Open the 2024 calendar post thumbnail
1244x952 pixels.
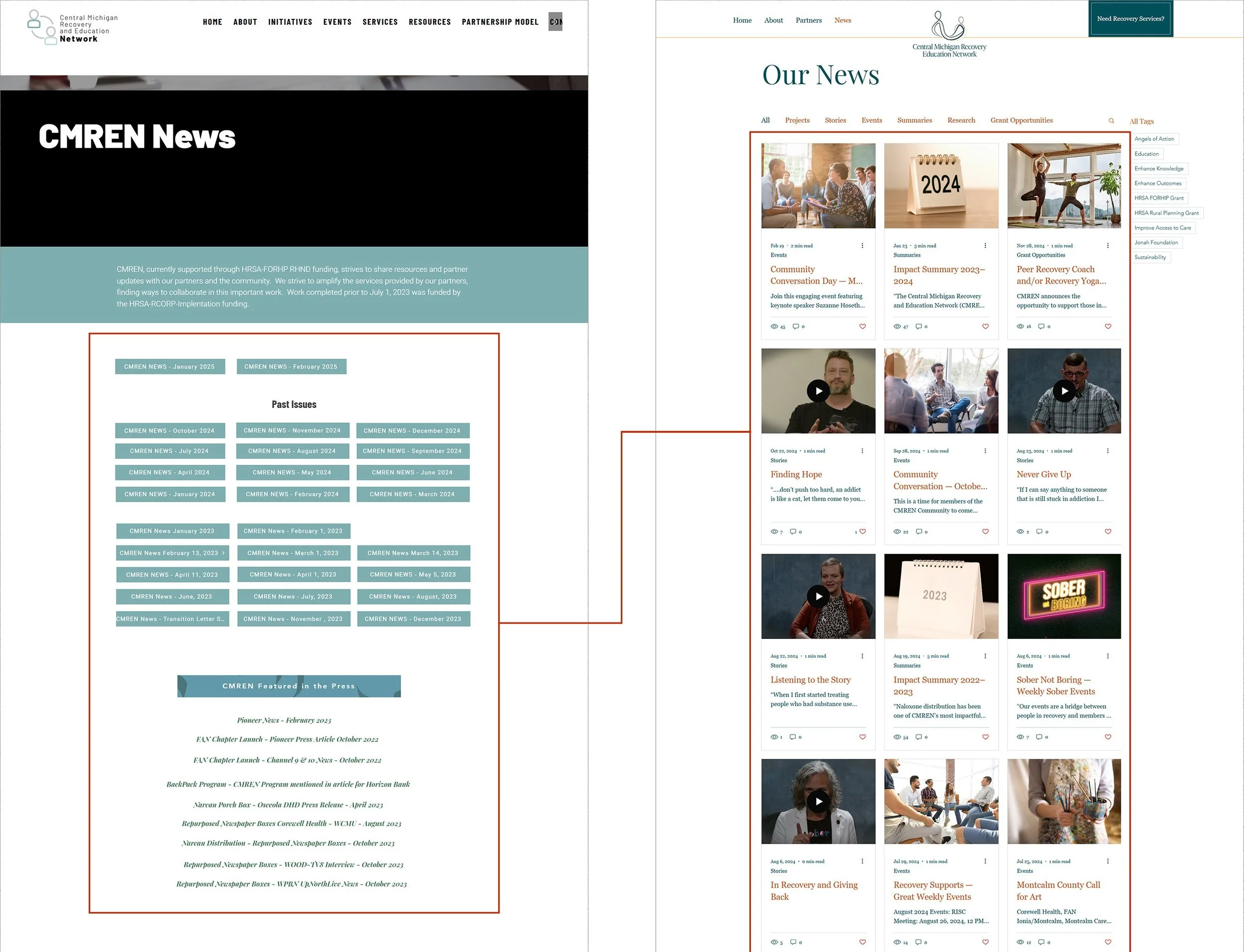pyautogui.click(x=941, y=186)
